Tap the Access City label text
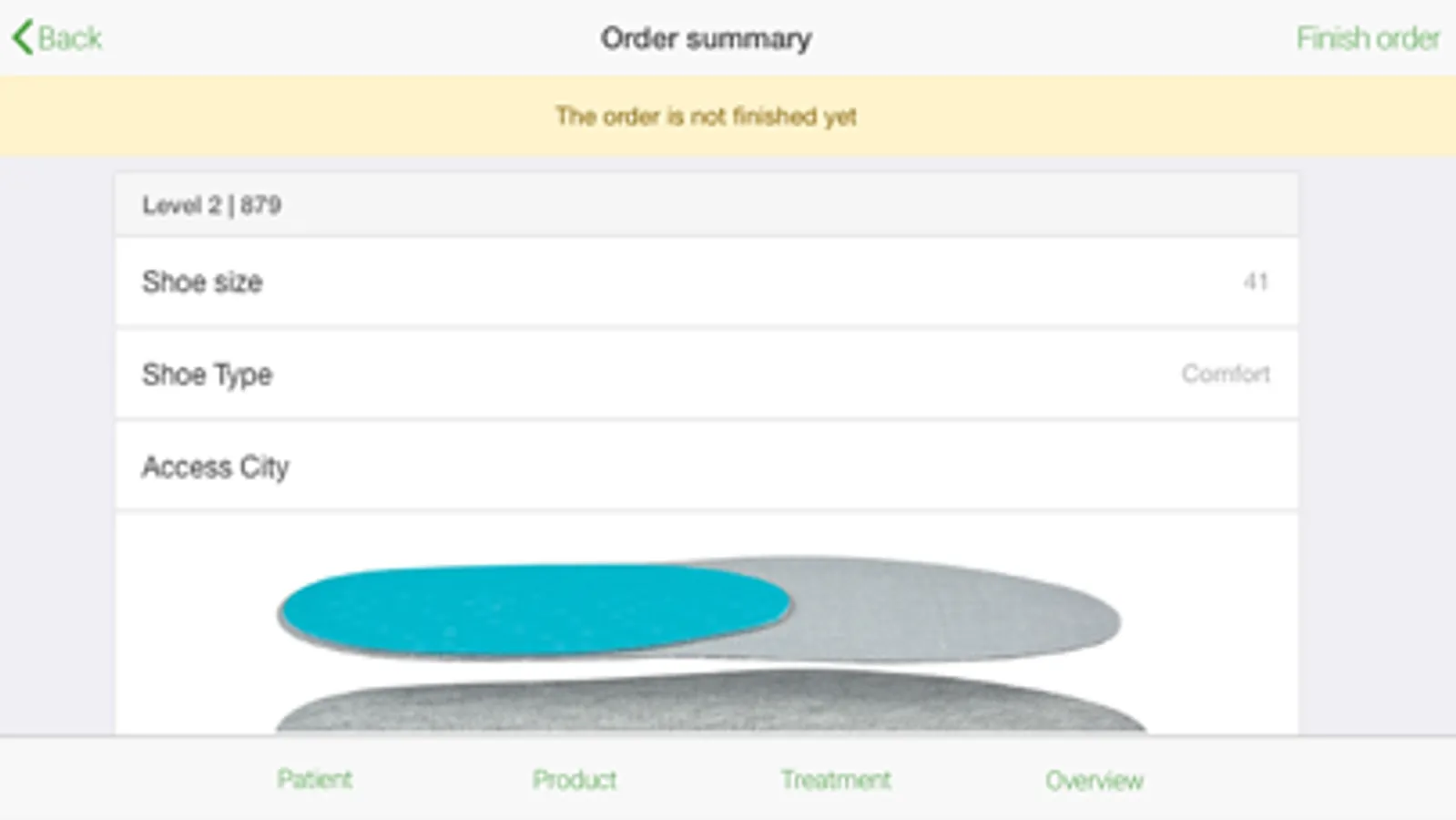 click(x=215, y=466)
